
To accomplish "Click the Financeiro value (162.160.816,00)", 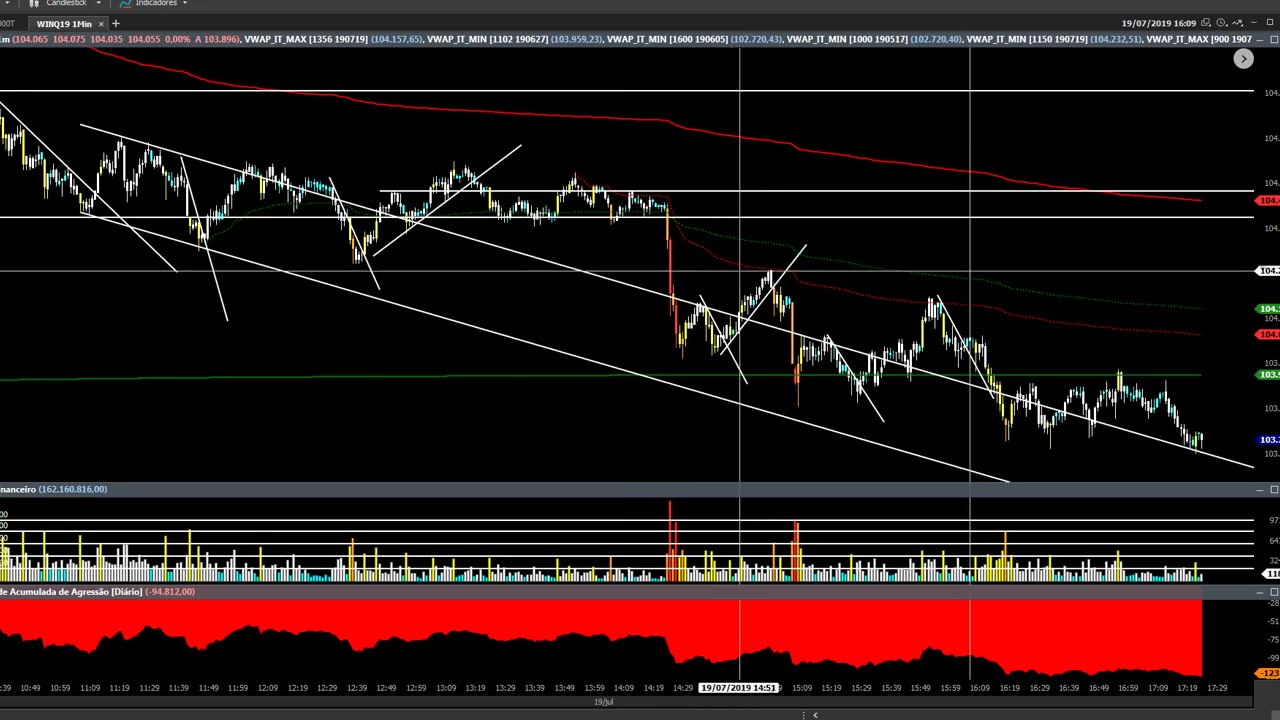I will coord(73,489).
